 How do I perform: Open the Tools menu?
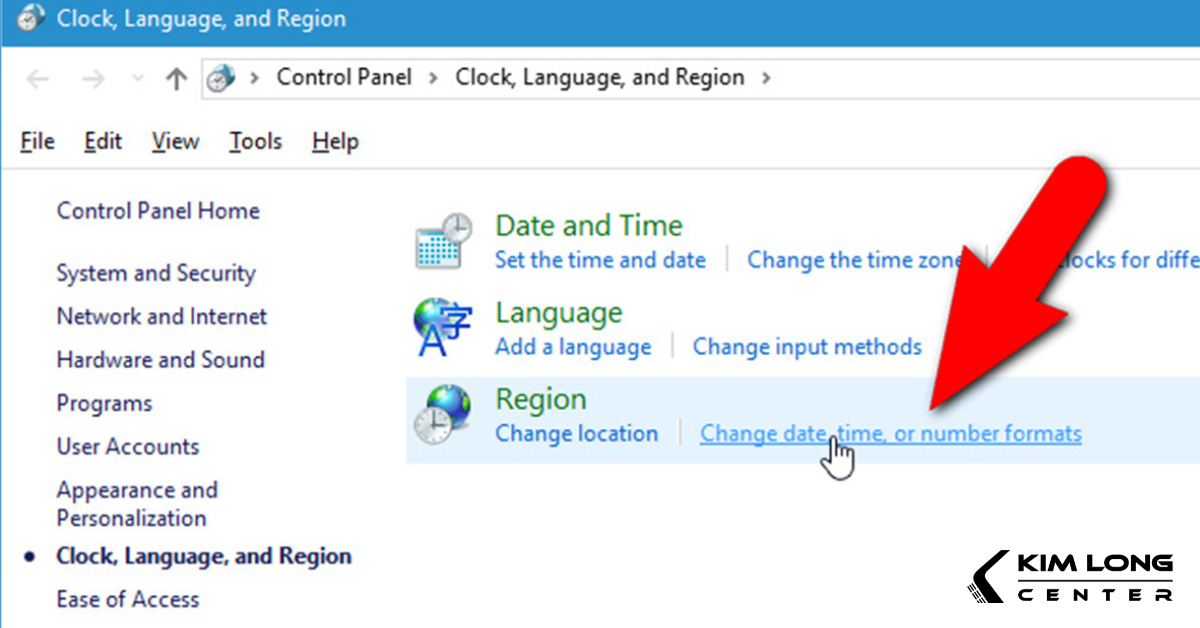254,141
